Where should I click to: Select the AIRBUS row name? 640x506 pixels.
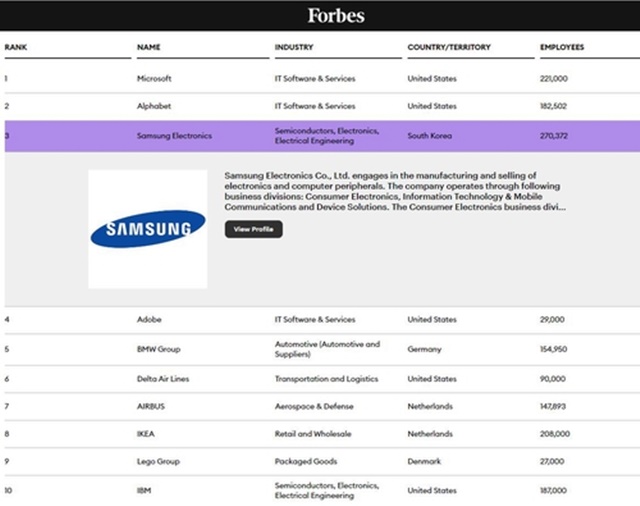coord(151,406)
